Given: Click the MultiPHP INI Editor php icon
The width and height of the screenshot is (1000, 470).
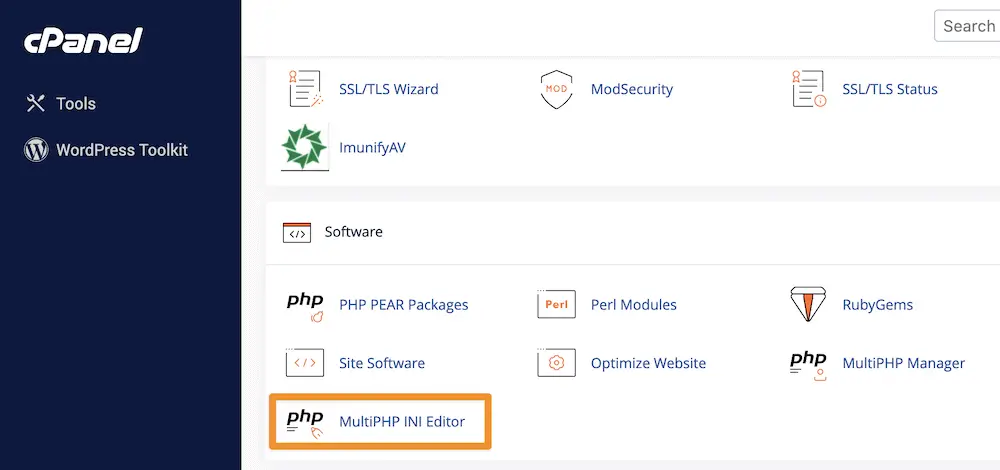Looking at the screenshot, I should tap(305, 423).
